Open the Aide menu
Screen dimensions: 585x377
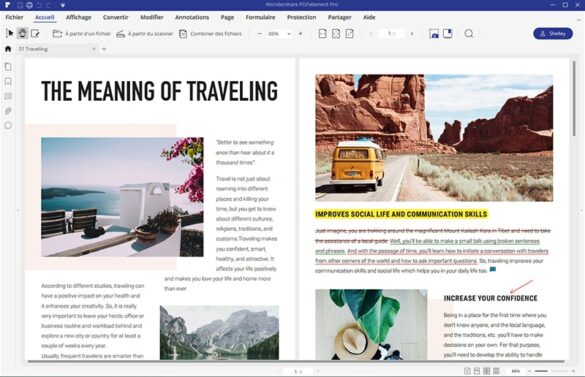[369, 17]
